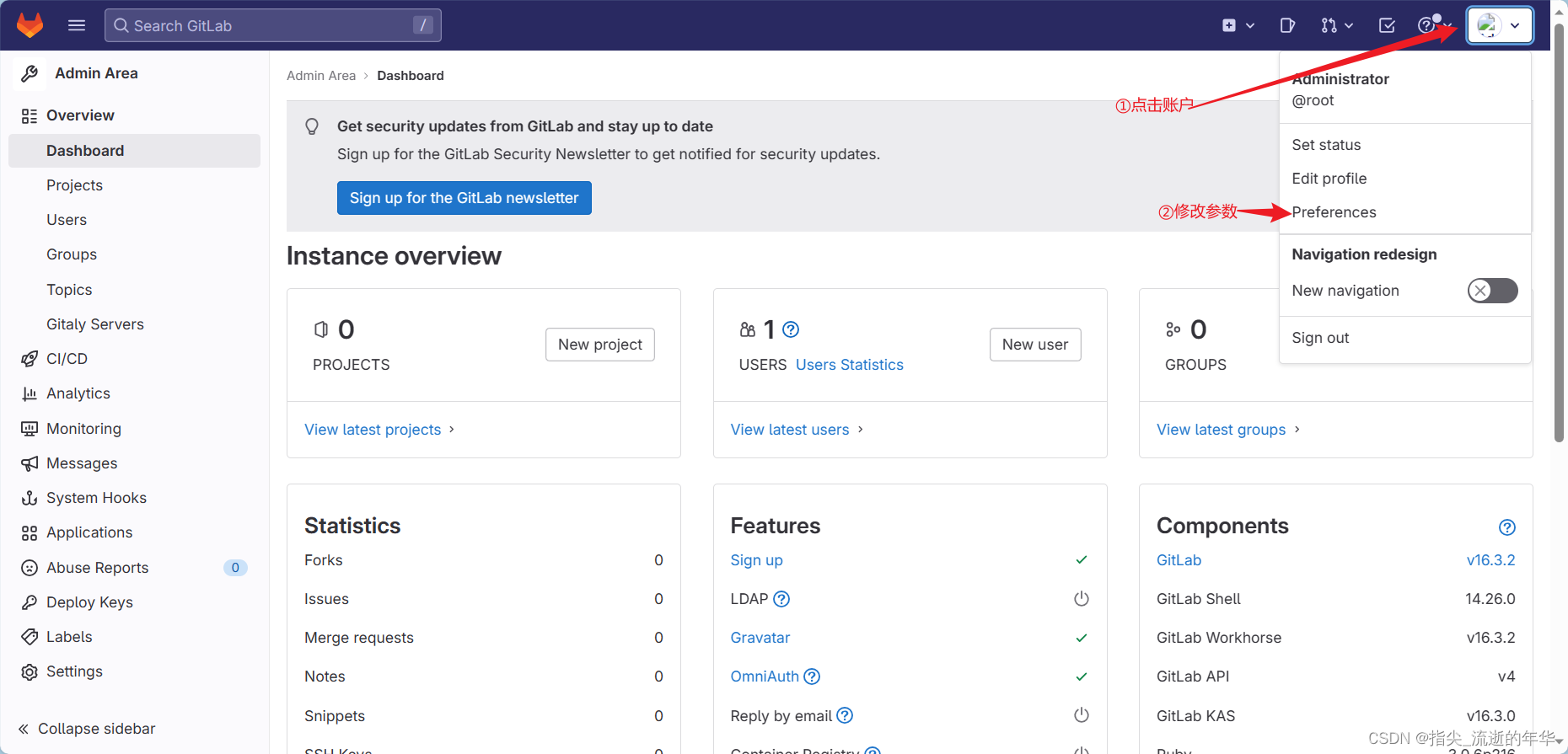The height and width of the screenshot is (754, 1568).
Task: Select Preferences from the user menu
Action: click(x=1334, y=212)
